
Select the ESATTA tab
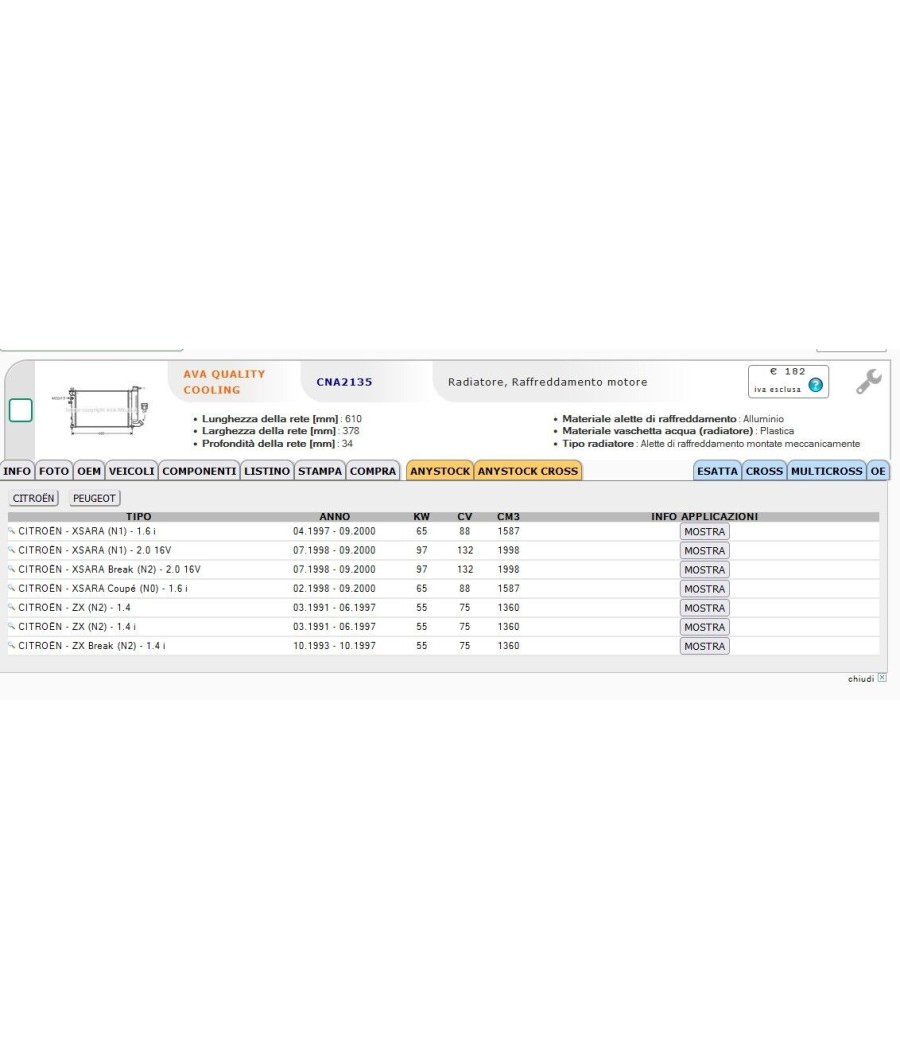[x=717, y=471]
